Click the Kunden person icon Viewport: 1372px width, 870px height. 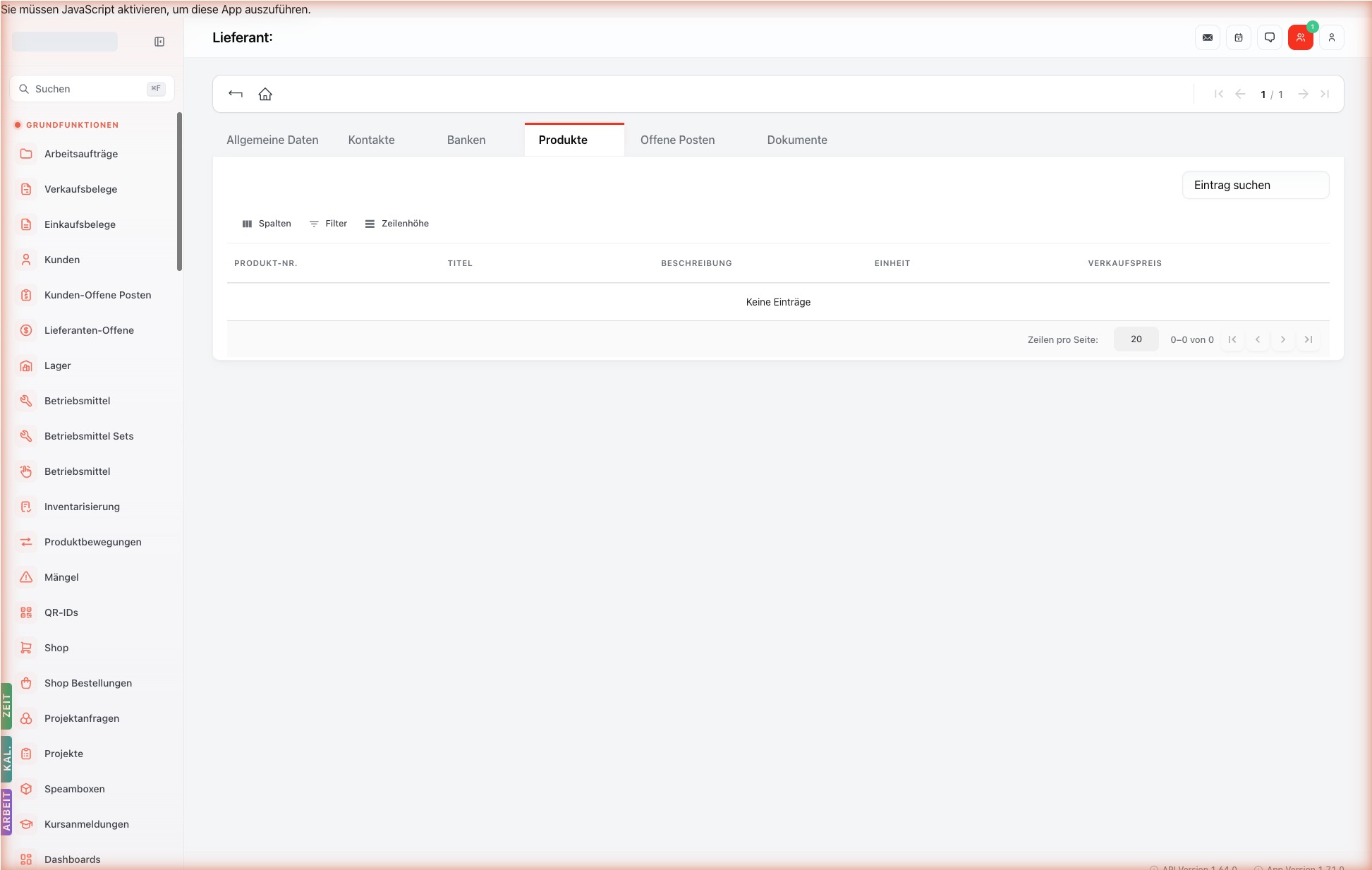click(26, 260)
